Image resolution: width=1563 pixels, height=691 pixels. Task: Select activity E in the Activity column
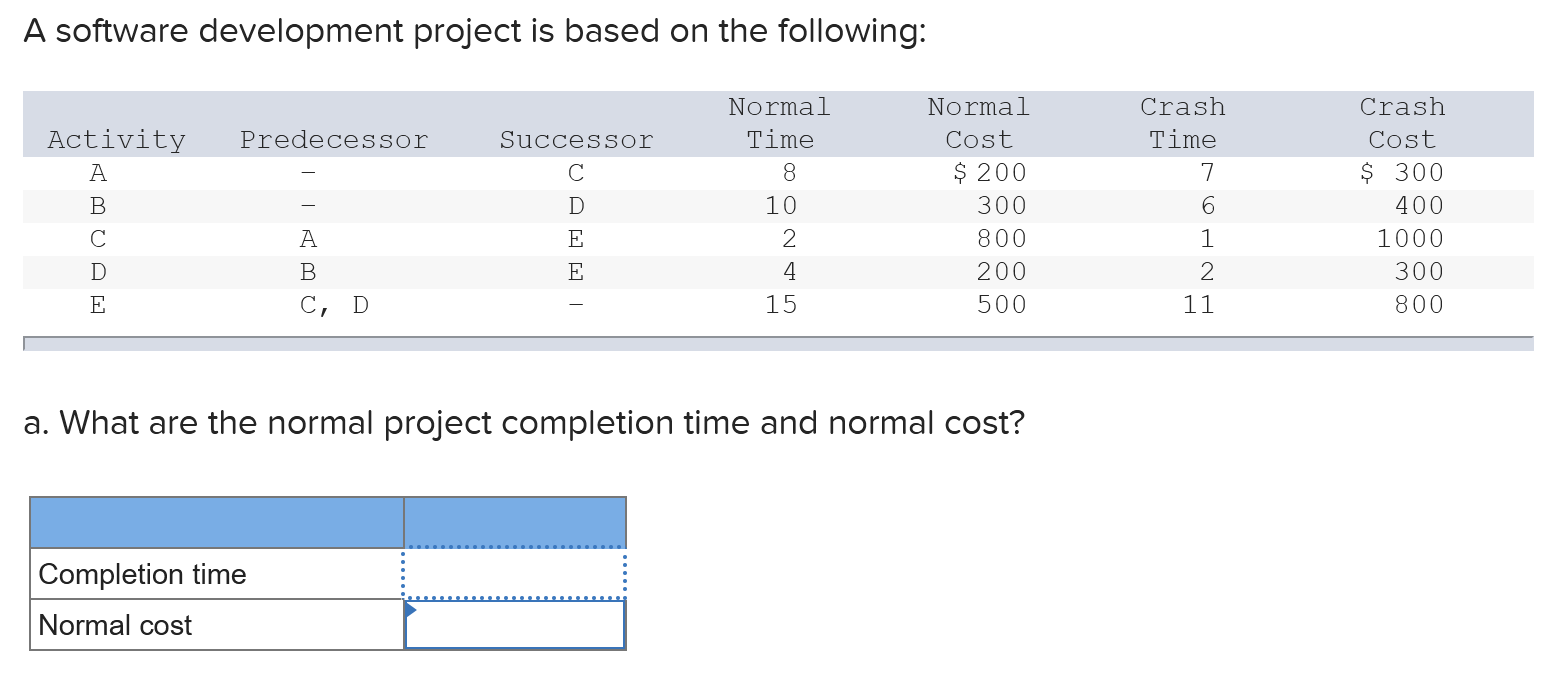tap(97, 304)
